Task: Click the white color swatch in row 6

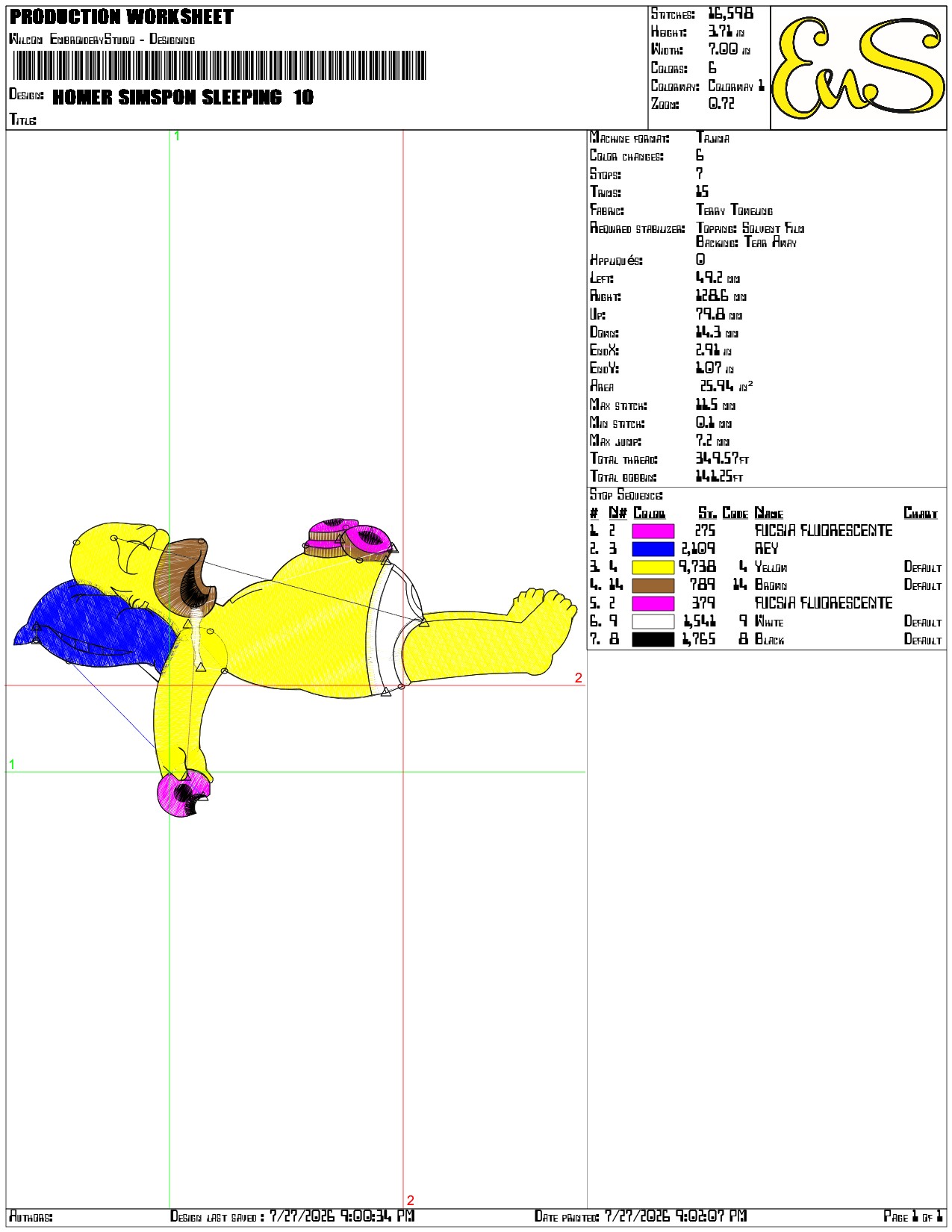Action: 653,621
